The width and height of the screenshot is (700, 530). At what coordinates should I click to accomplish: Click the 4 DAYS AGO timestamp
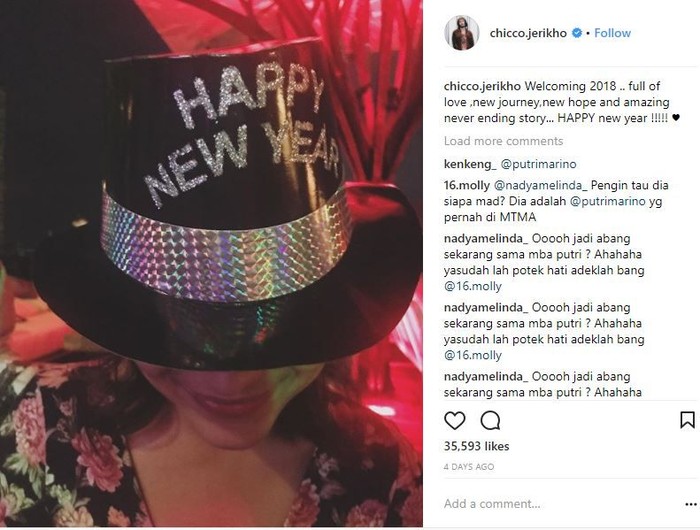pos(469,467)
